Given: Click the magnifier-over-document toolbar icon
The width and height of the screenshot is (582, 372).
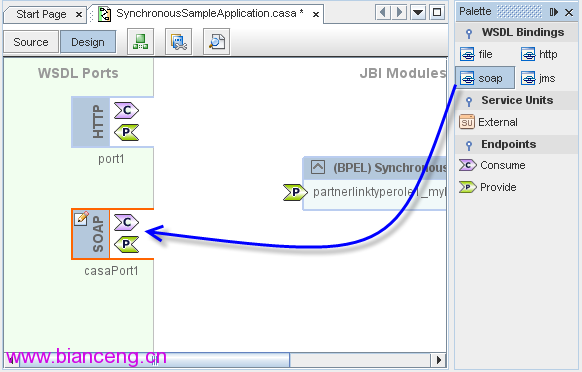Looking at the screenshot, I should (x=217, y=42).
